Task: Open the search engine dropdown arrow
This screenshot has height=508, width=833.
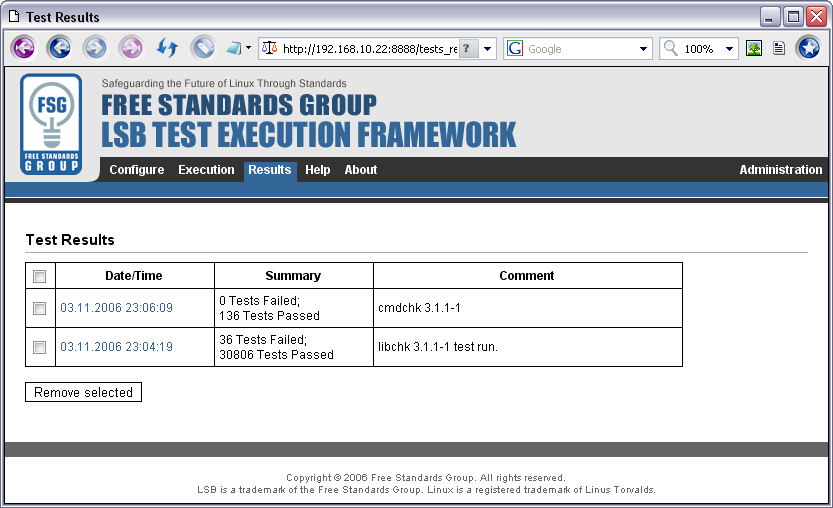Action: (643, 49)
